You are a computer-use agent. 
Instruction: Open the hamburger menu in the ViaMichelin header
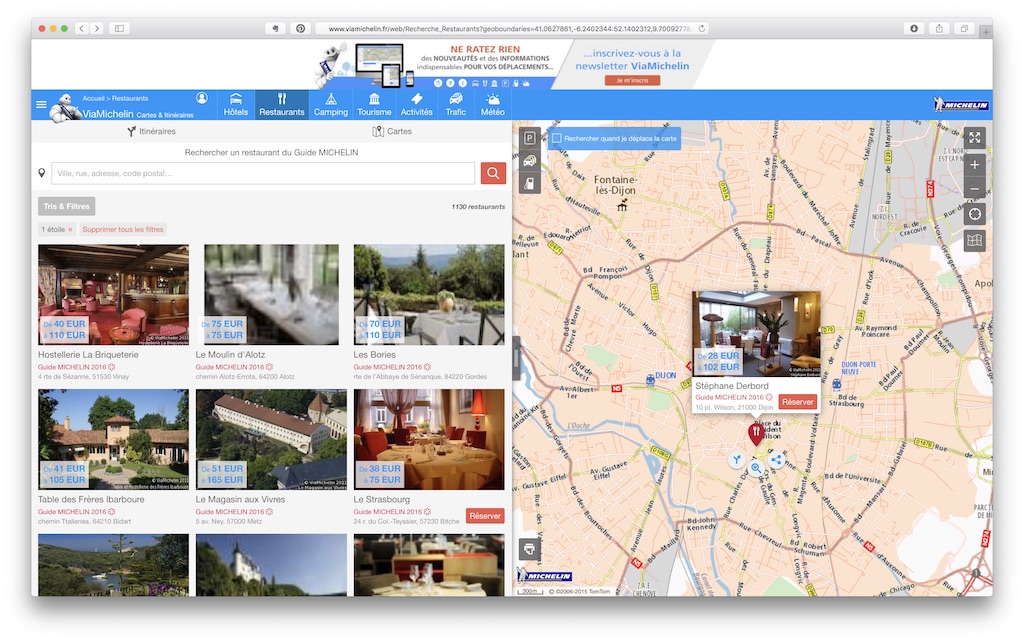click(x=41, y=104)
